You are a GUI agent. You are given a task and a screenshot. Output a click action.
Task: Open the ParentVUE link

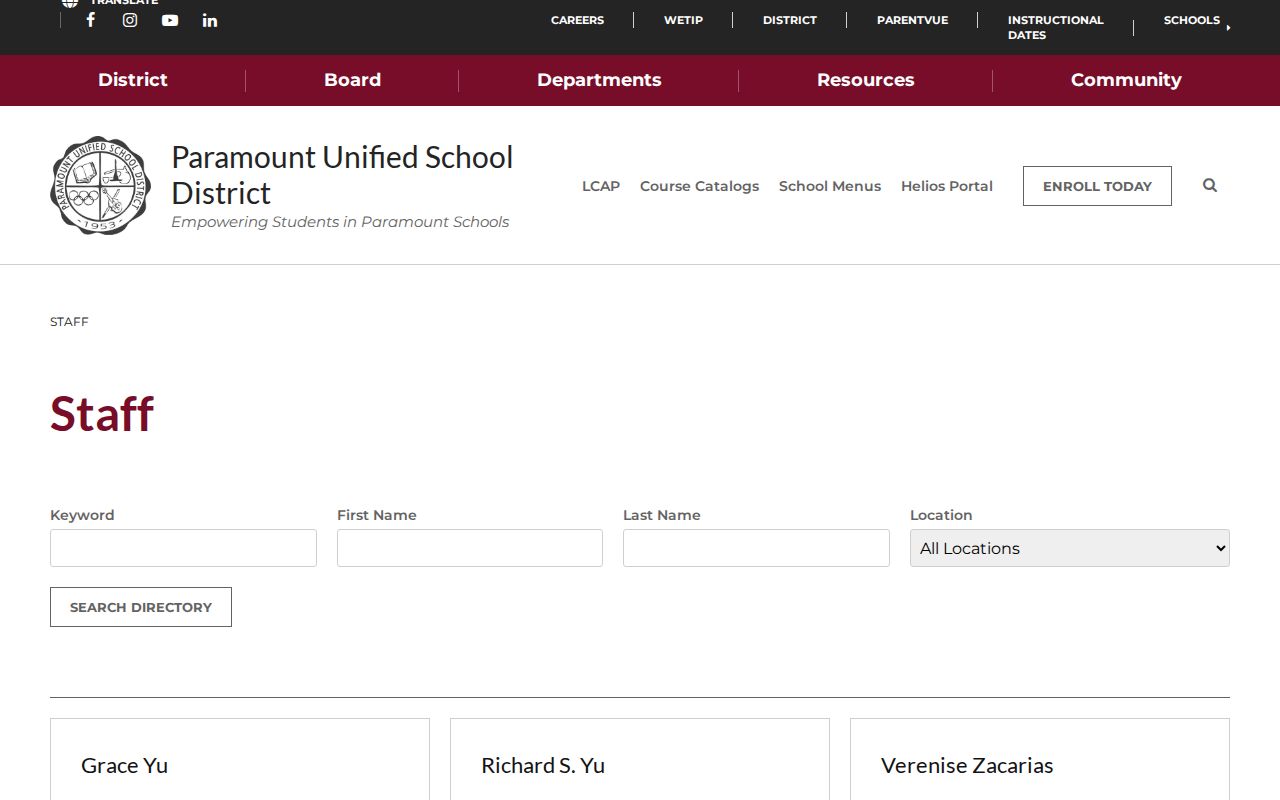pyautogui.click(x=912, y=20)
